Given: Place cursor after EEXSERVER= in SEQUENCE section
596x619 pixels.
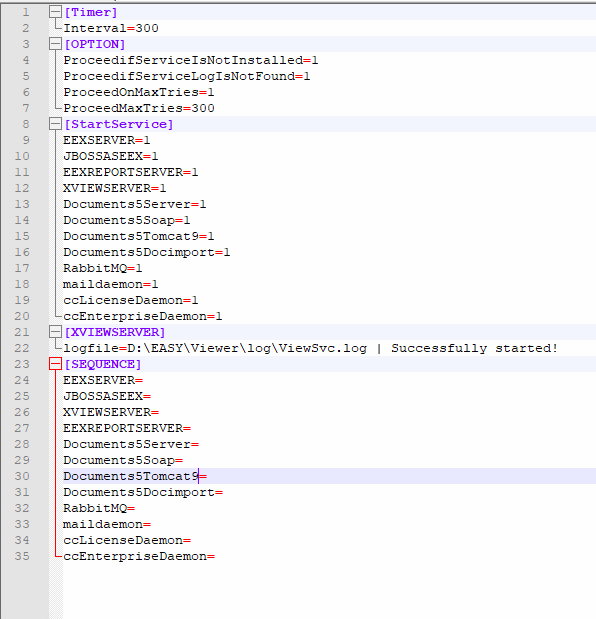Looking at the screenshot, I should pos(144,380).
